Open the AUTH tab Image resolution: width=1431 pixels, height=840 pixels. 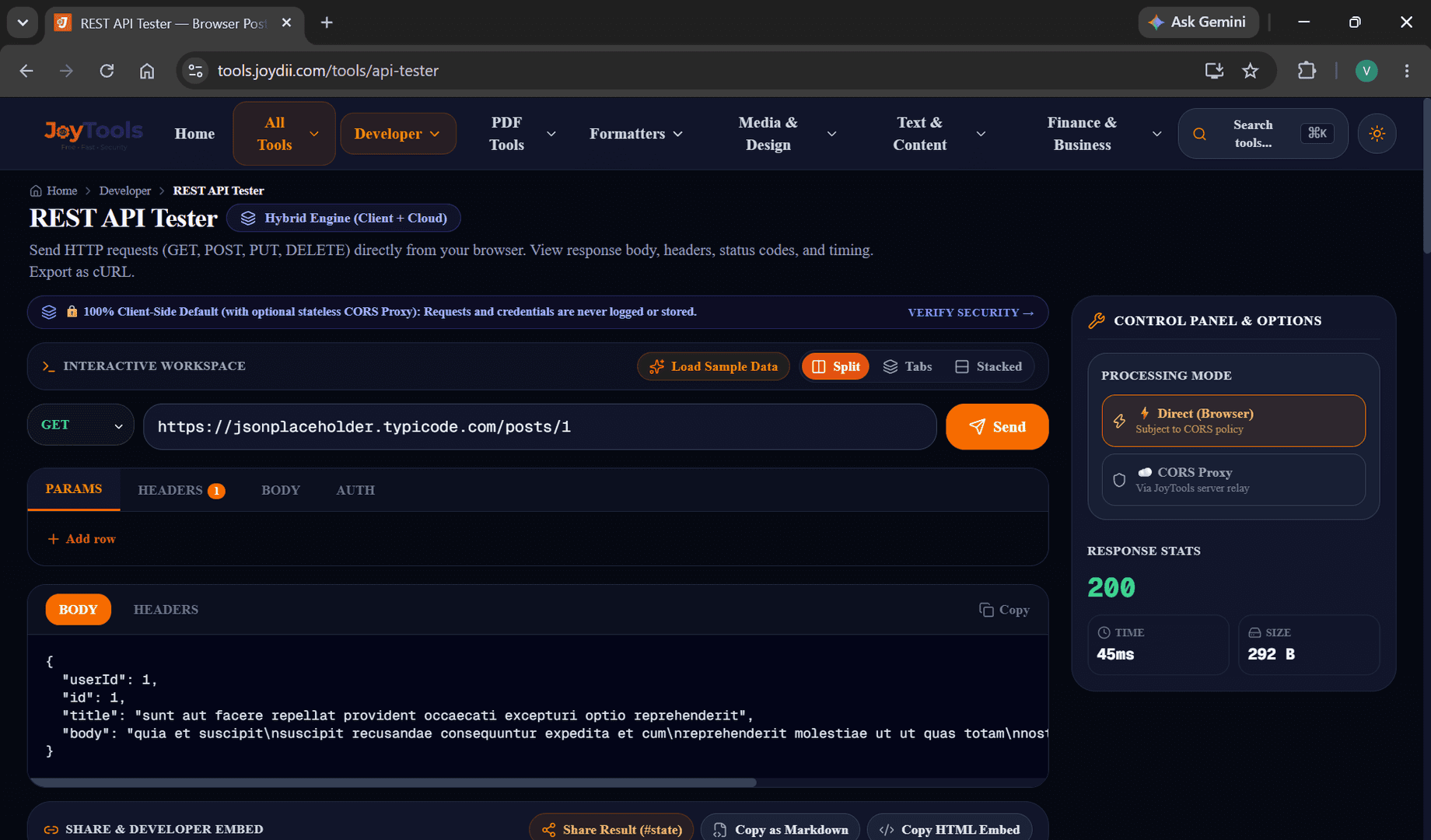[355, 491]
